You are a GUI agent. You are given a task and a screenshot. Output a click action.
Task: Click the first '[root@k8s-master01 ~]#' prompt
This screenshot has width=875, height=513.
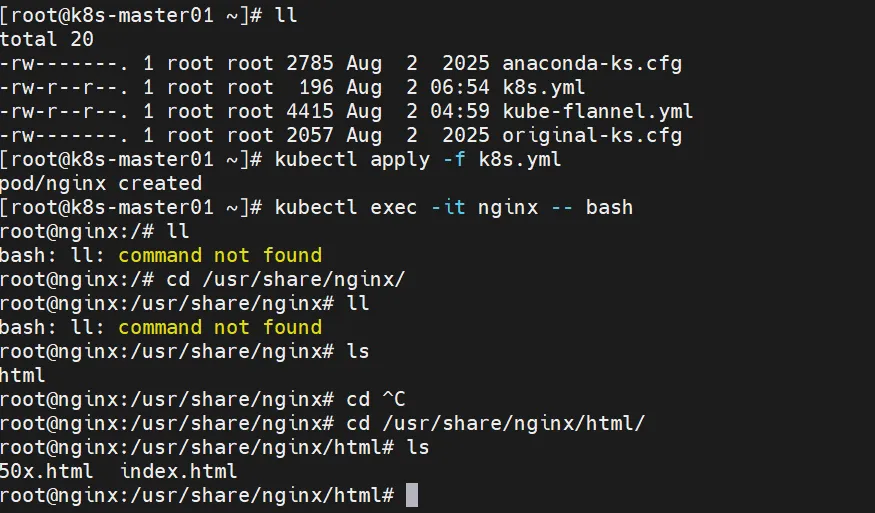131,16
